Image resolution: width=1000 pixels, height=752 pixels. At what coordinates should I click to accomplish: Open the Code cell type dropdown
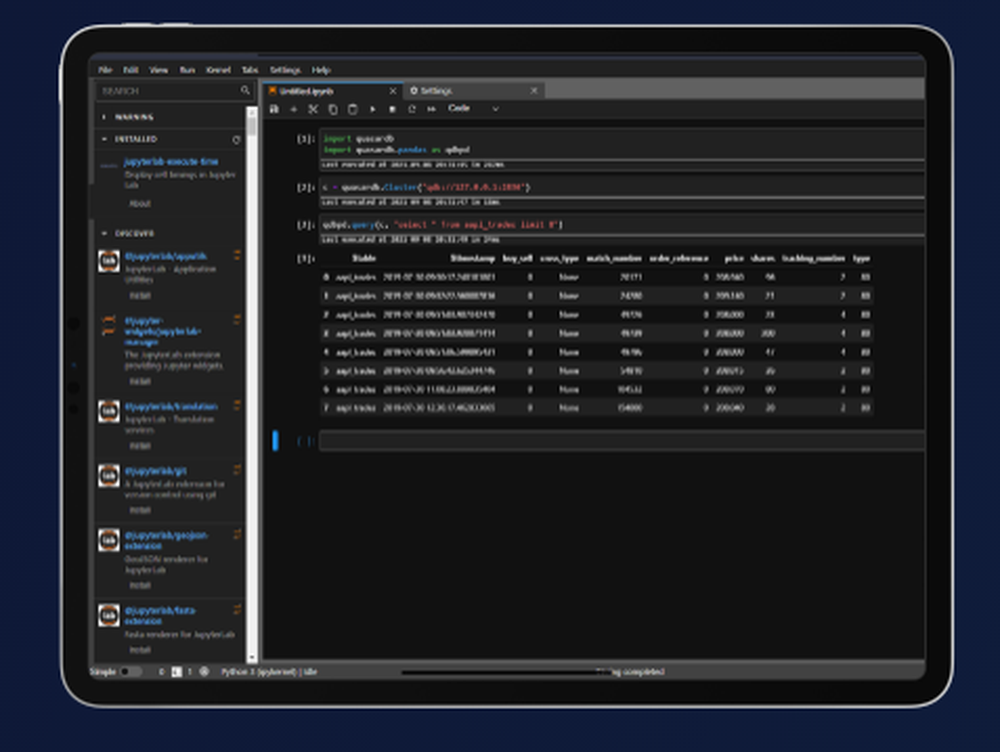pyautogui.click(x=470, y=109)
